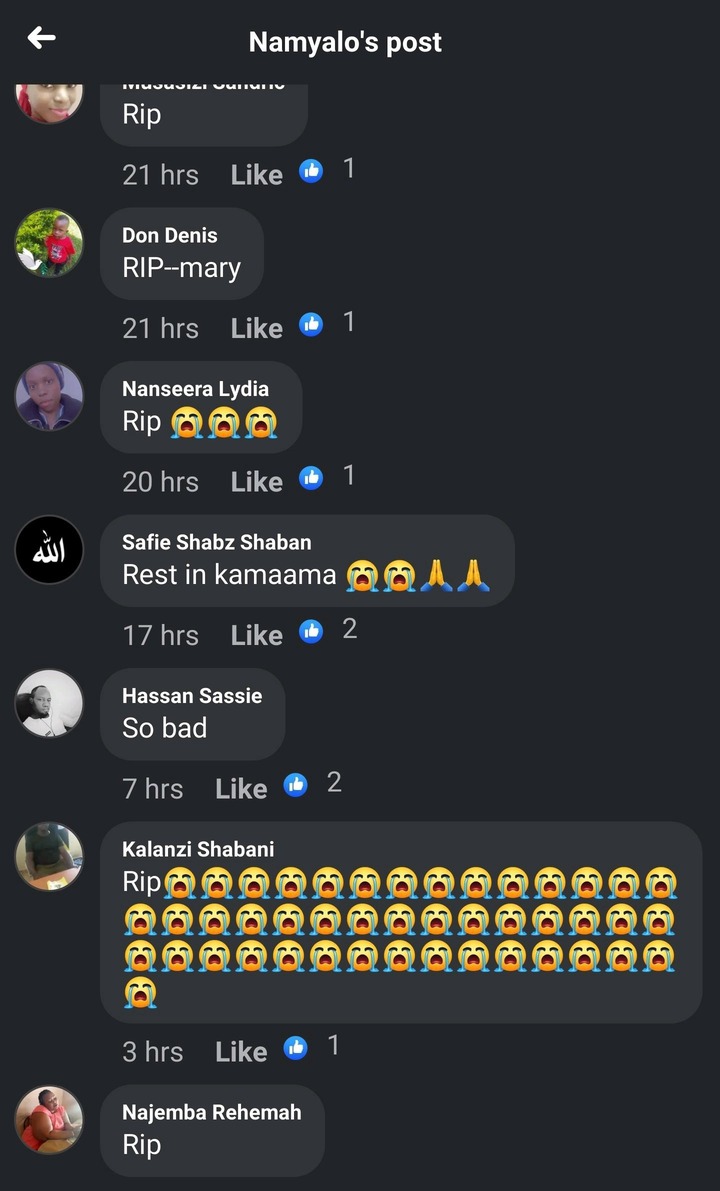Like Kalanzi Shabani's comment
This screenshot has height=1191, width=720.
(242, 1052)
